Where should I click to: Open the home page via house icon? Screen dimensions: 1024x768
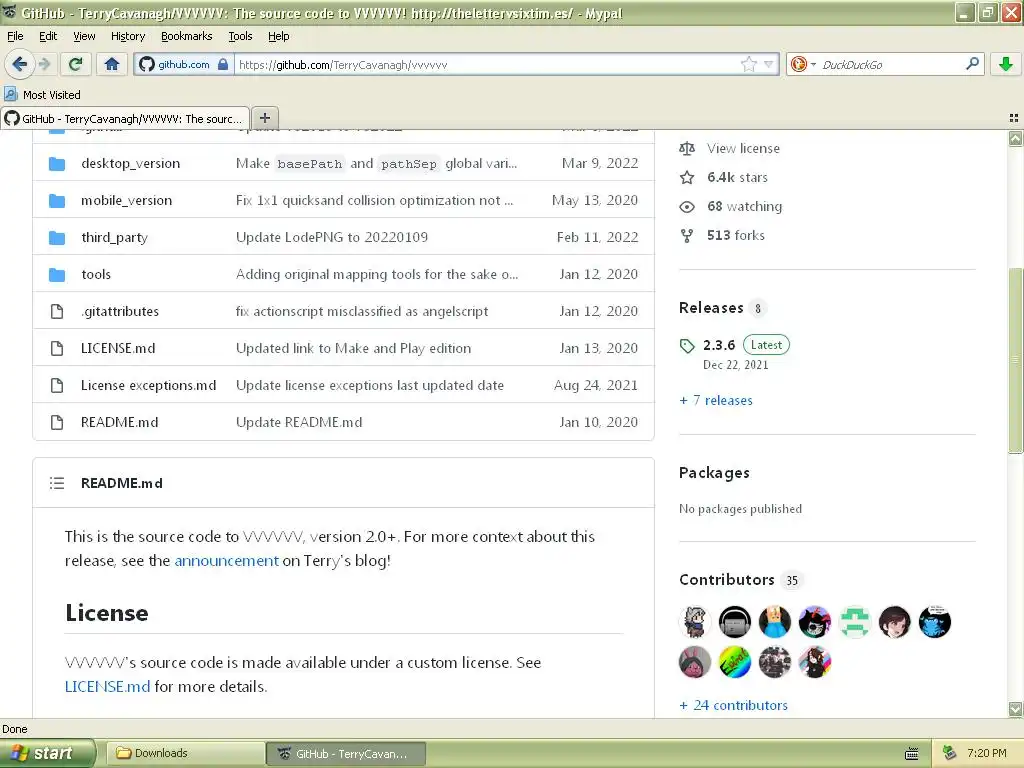click(112, 64)
